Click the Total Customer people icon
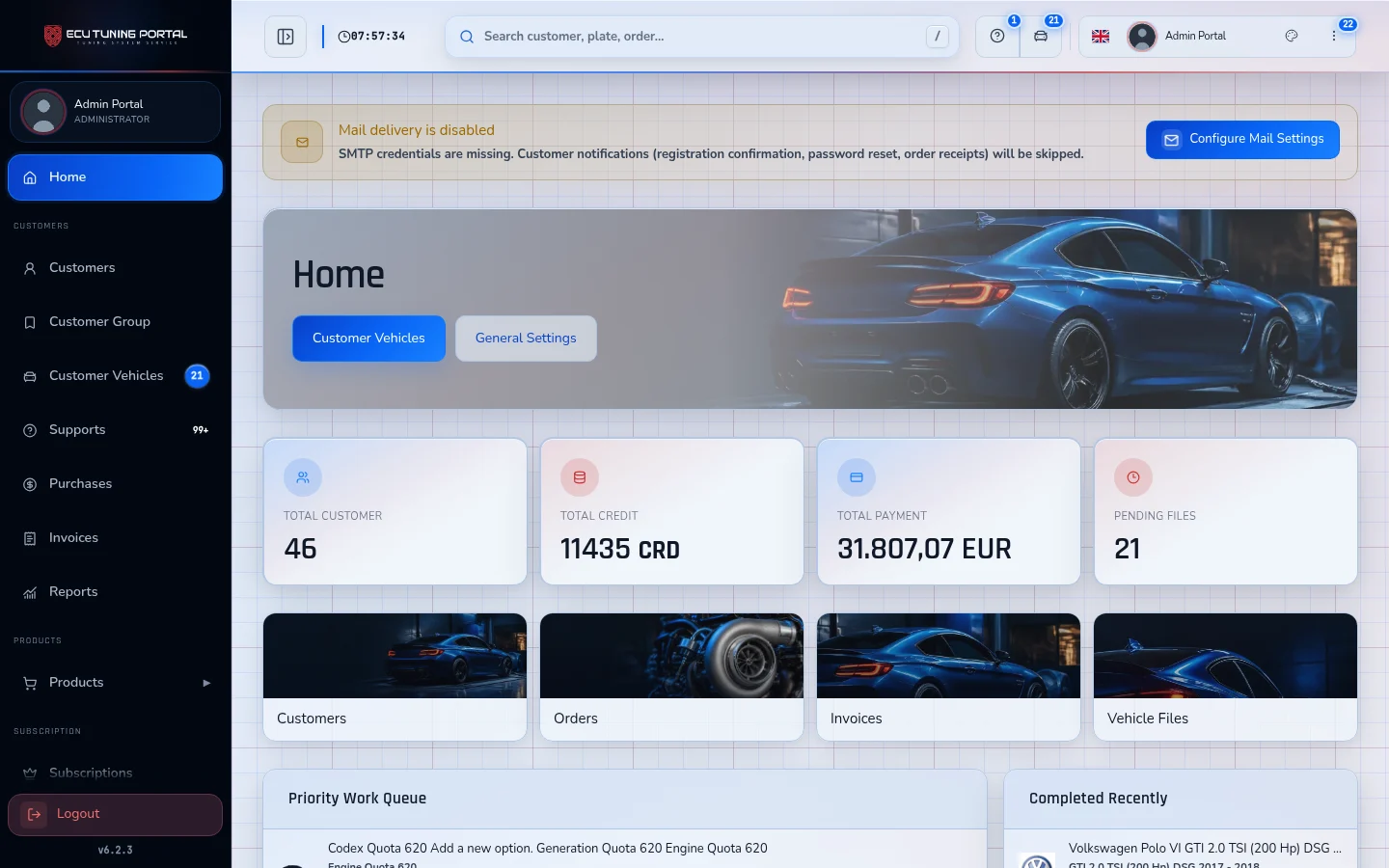 click(x=303, y=477)
